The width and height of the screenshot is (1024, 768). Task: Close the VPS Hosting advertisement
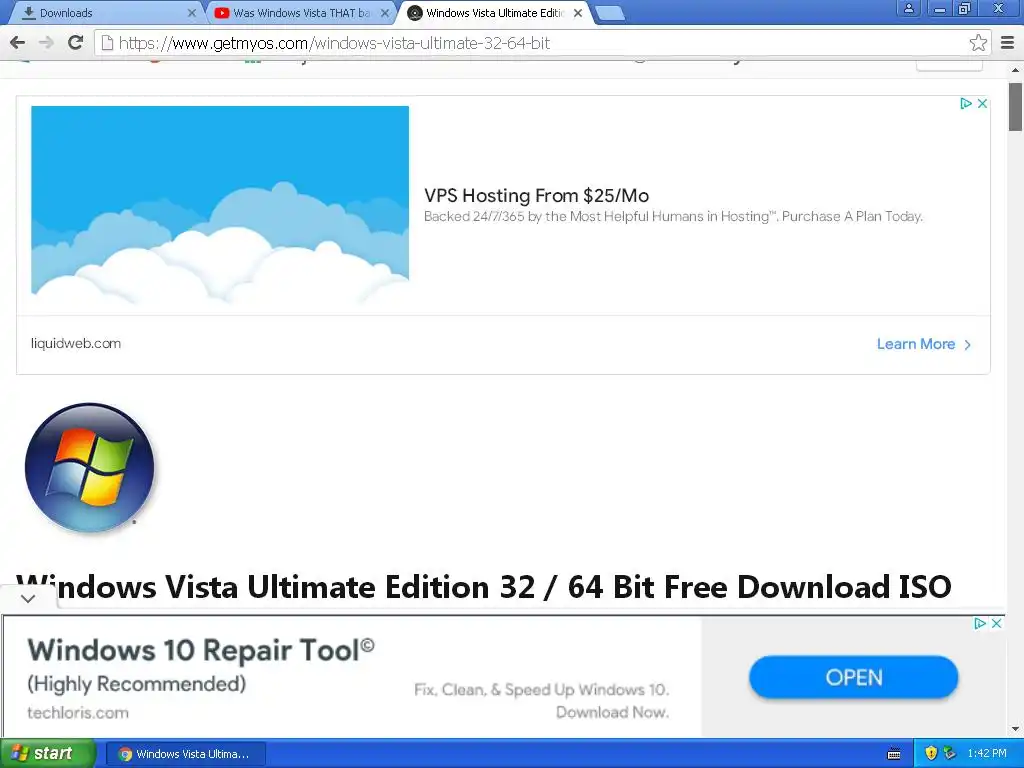pos(982,103)
